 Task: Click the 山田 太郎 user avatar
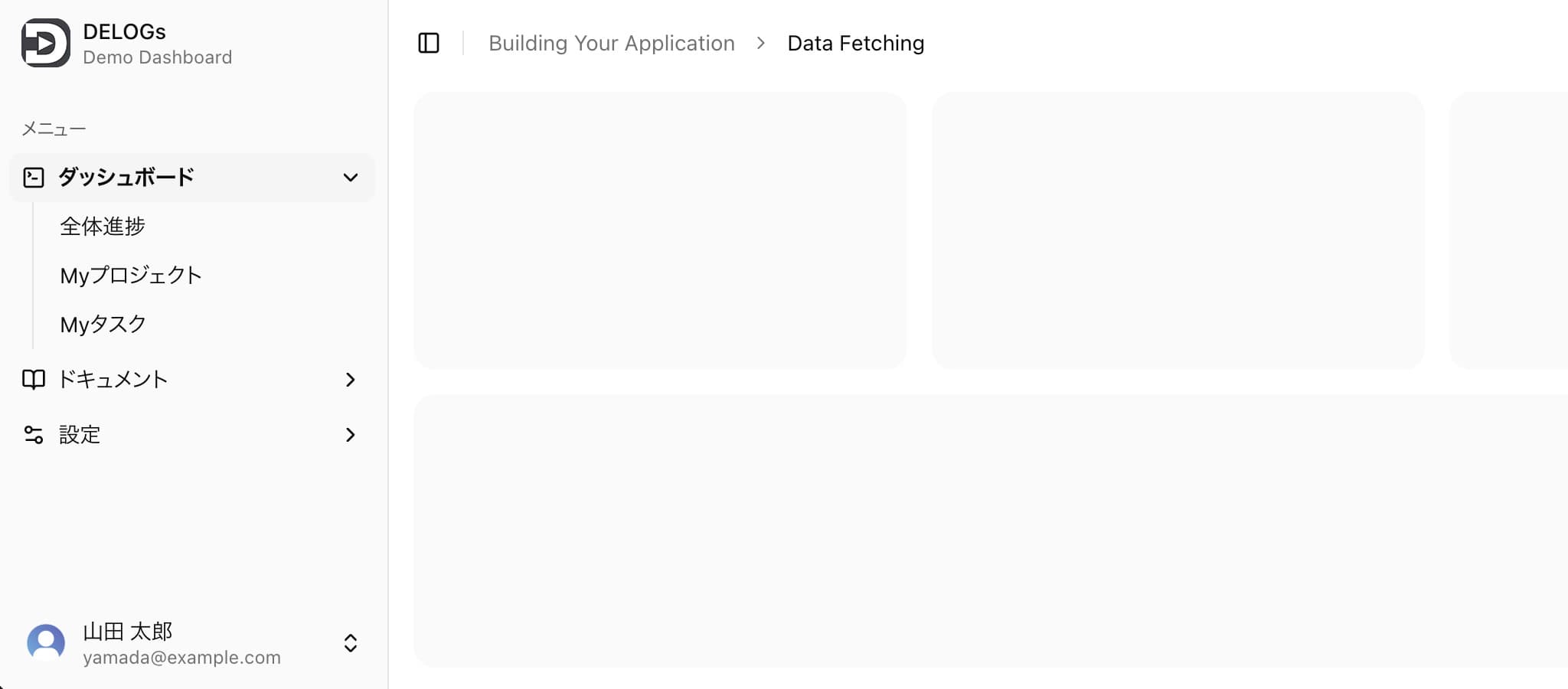(46, 643)
